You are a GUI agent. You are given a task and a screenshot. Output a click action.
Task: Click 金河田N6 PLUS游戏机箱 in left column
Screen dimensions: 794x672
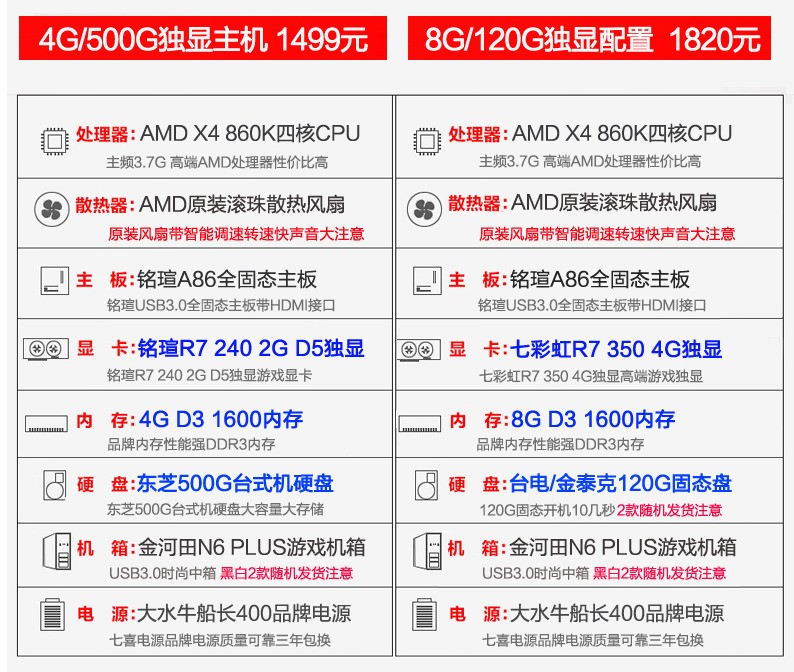coord(252,547)
